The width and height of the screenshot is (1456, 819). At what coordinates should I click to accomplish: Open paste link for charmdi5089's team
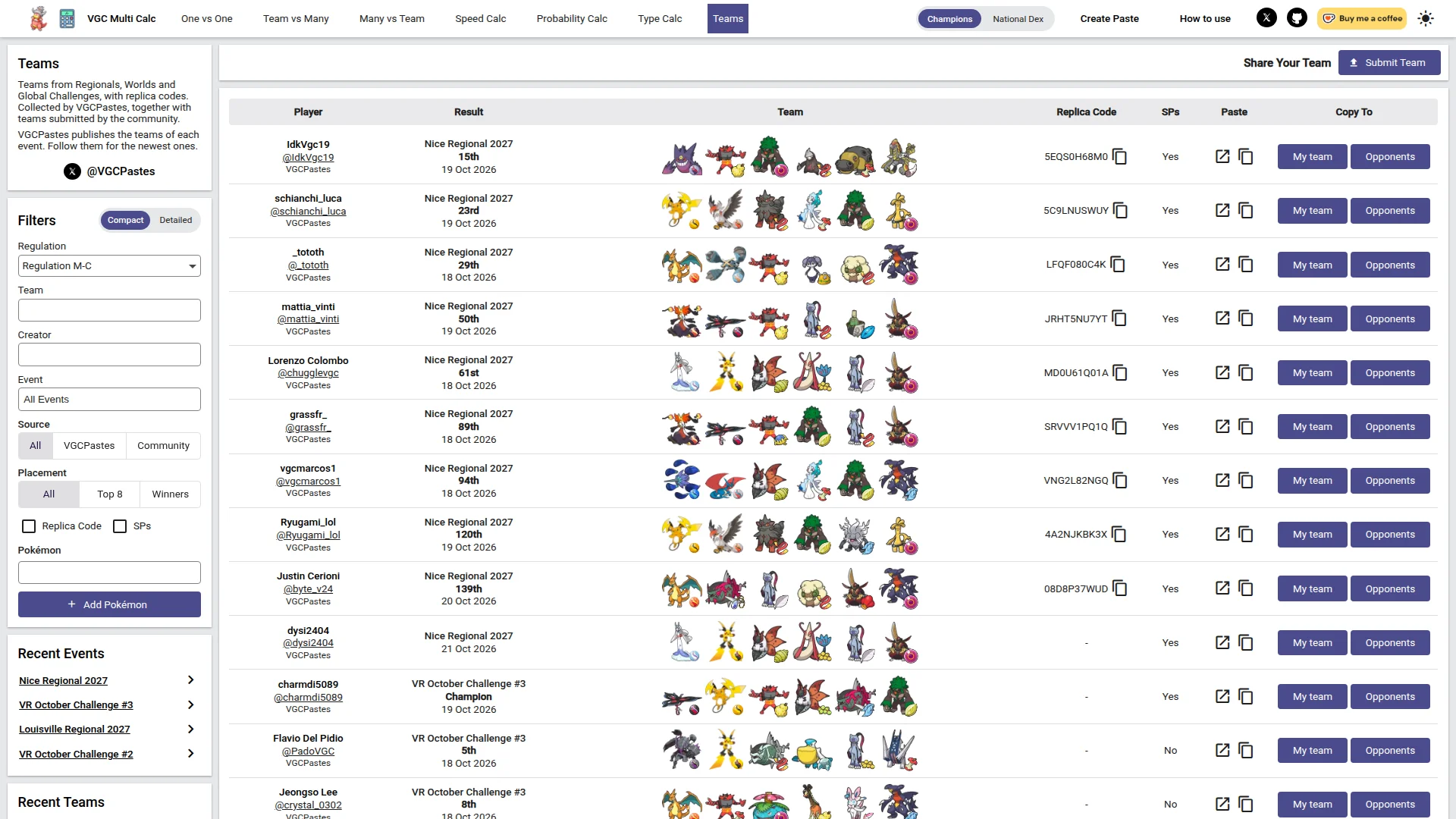tap(1222, 696)
